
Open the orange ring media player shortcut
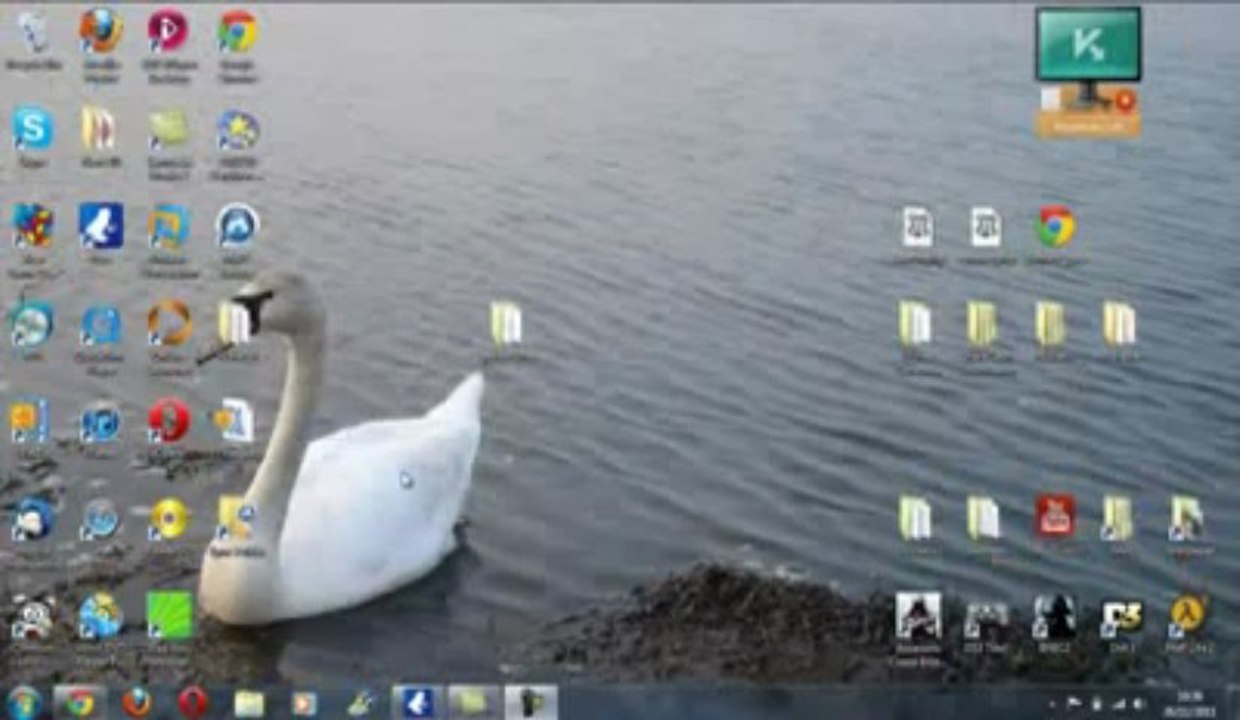[x=169, y=322]
